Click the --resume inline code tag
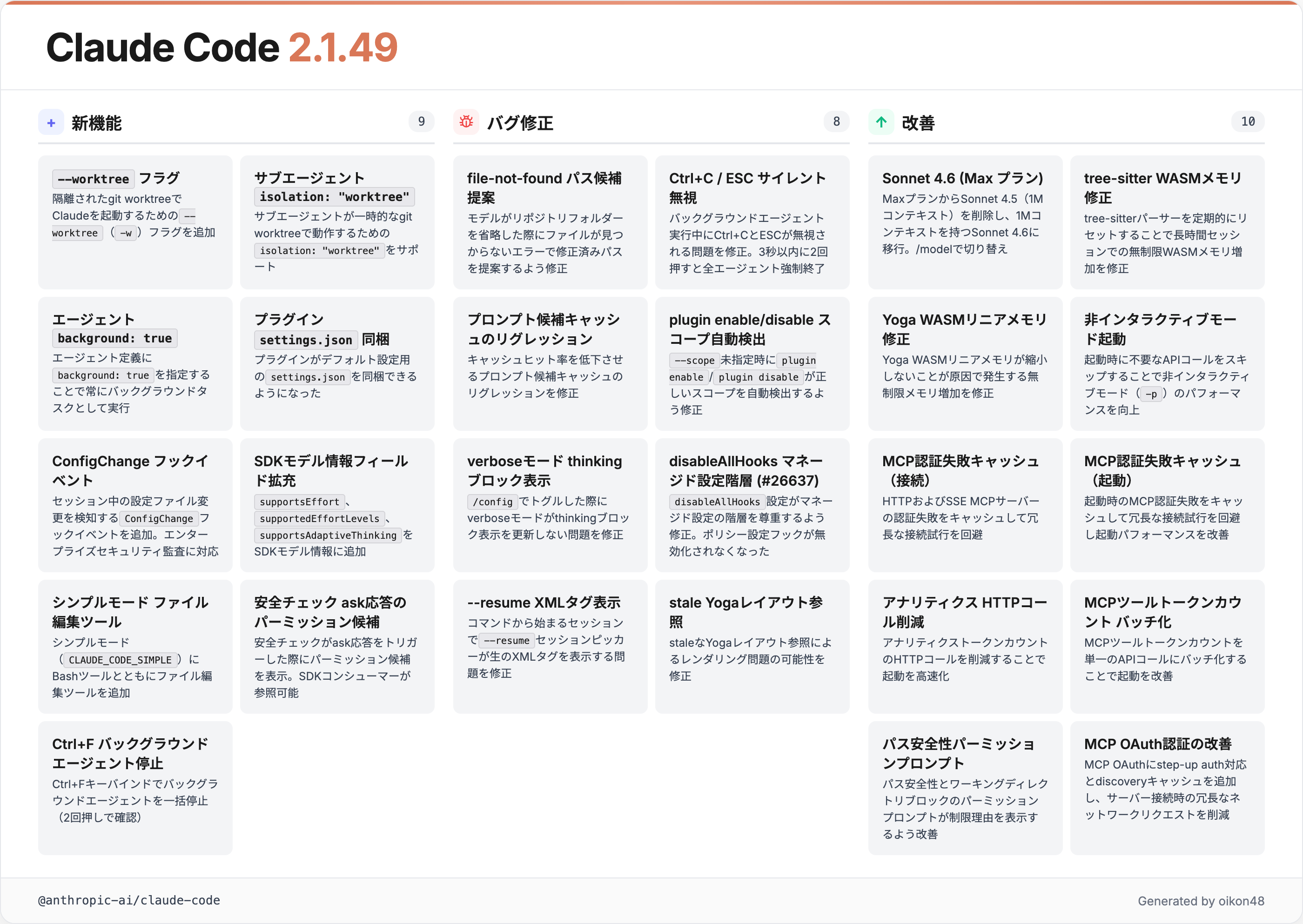The width and height of the screenshot is (1303, 924). (506, 641)
